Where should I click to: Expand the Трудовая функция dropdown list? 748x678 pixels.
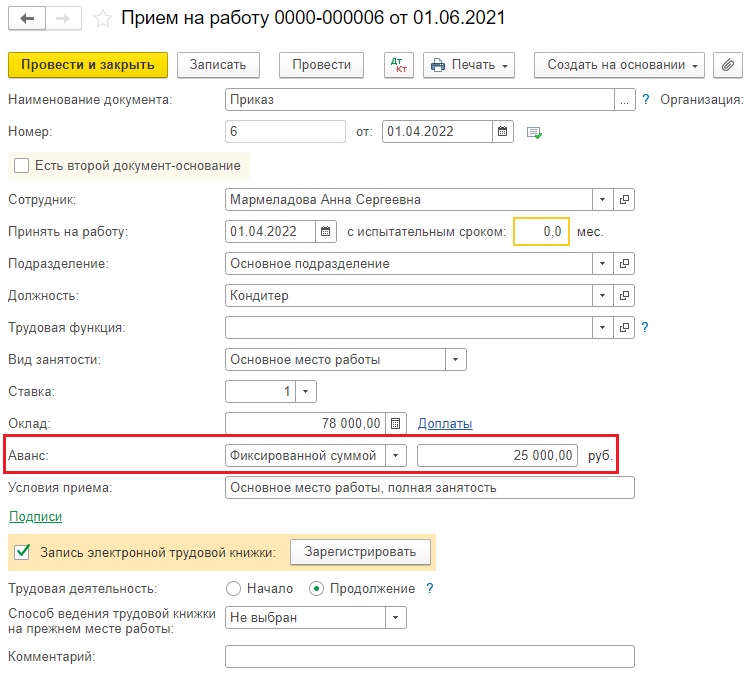(603, 327)
